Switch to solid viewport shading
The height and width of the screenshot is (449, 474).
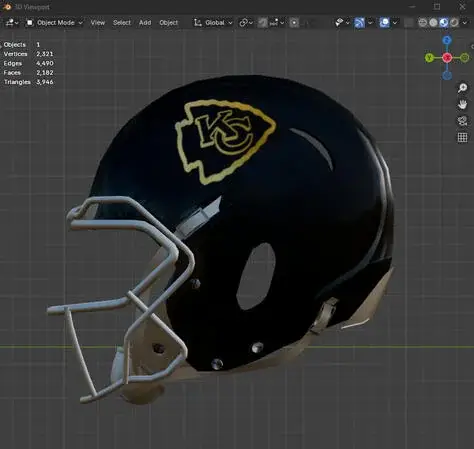pyautogui.click(x=433, y=23)
